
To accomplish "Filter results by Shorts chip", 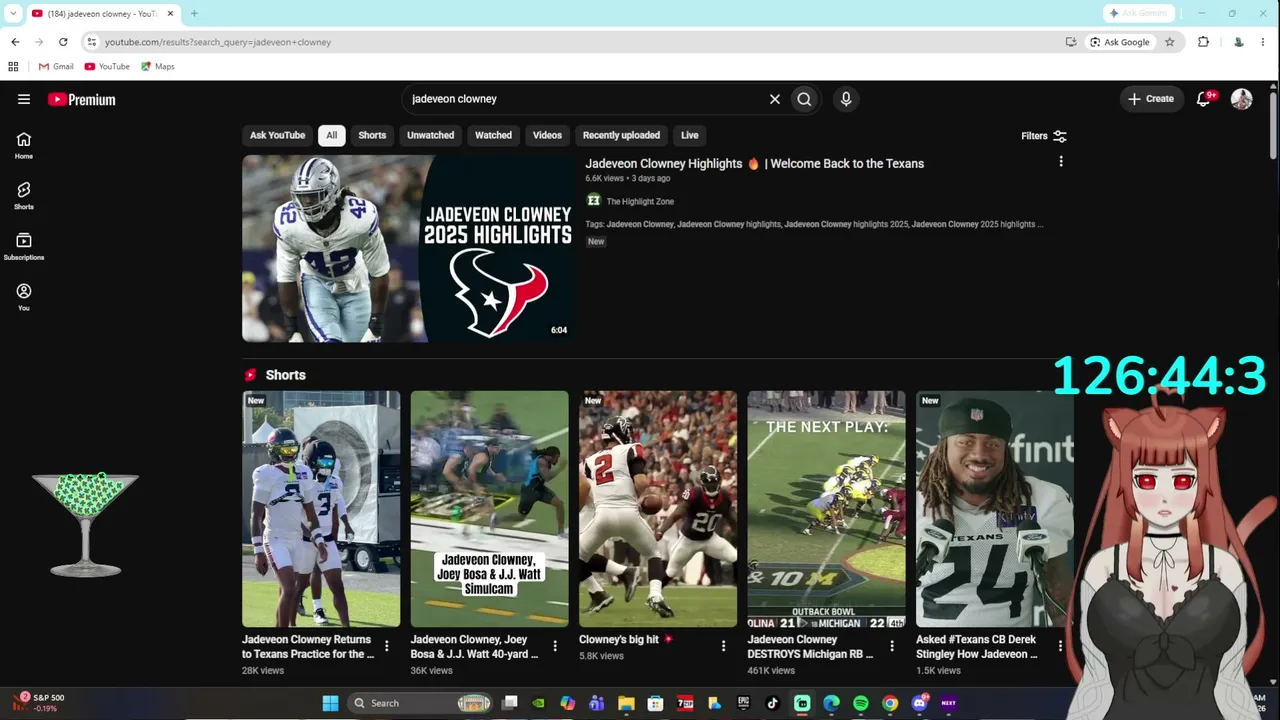I will point(372,135).
